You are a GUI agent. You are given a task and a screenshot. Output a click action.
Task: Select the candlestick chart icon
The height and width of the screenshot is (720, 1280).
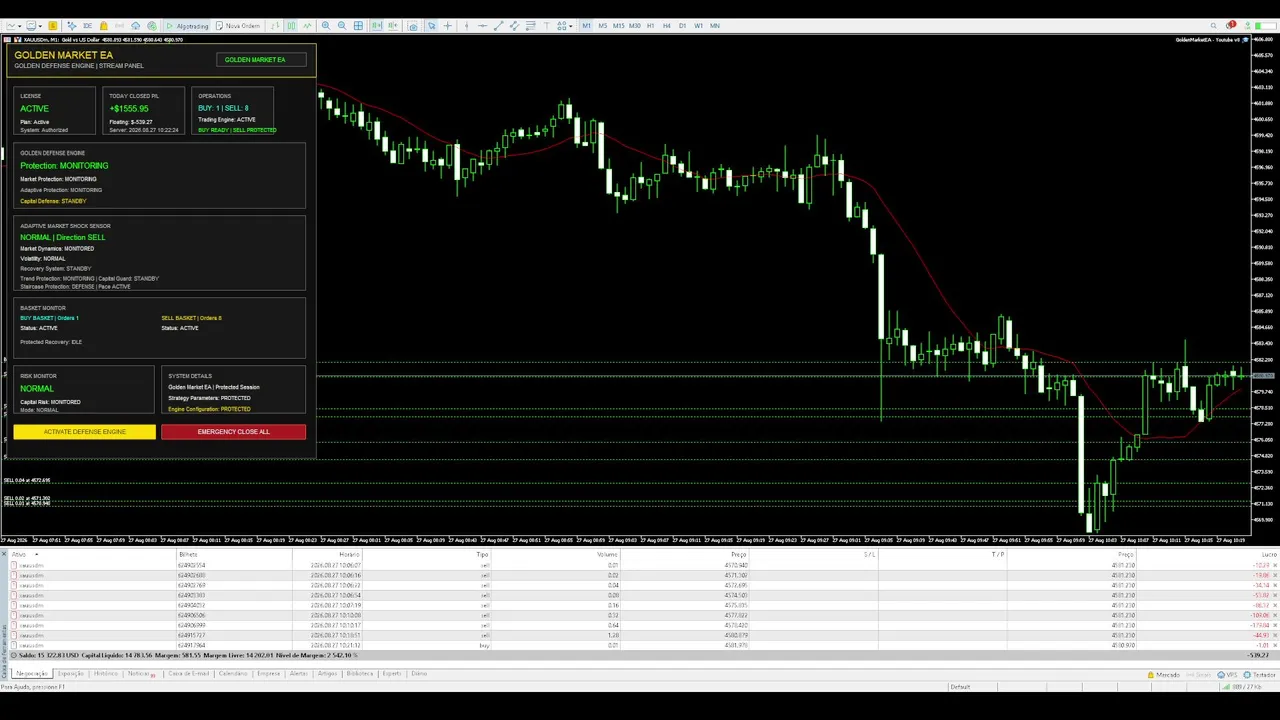point(291,26)
